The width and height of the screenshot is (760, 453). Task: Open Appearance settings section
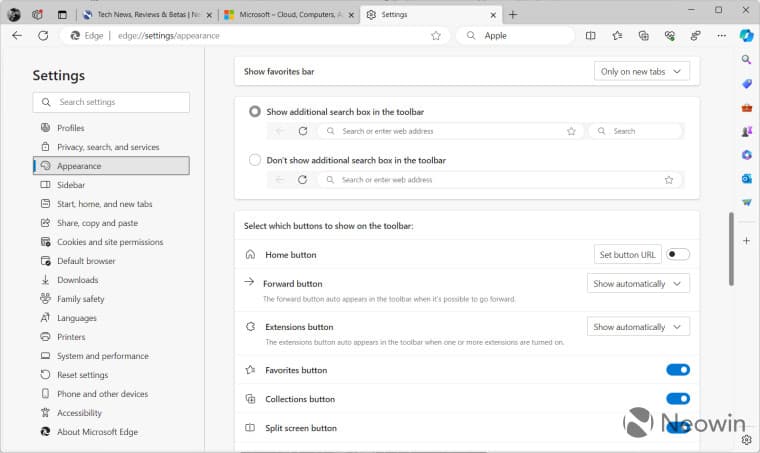(111, 166)
